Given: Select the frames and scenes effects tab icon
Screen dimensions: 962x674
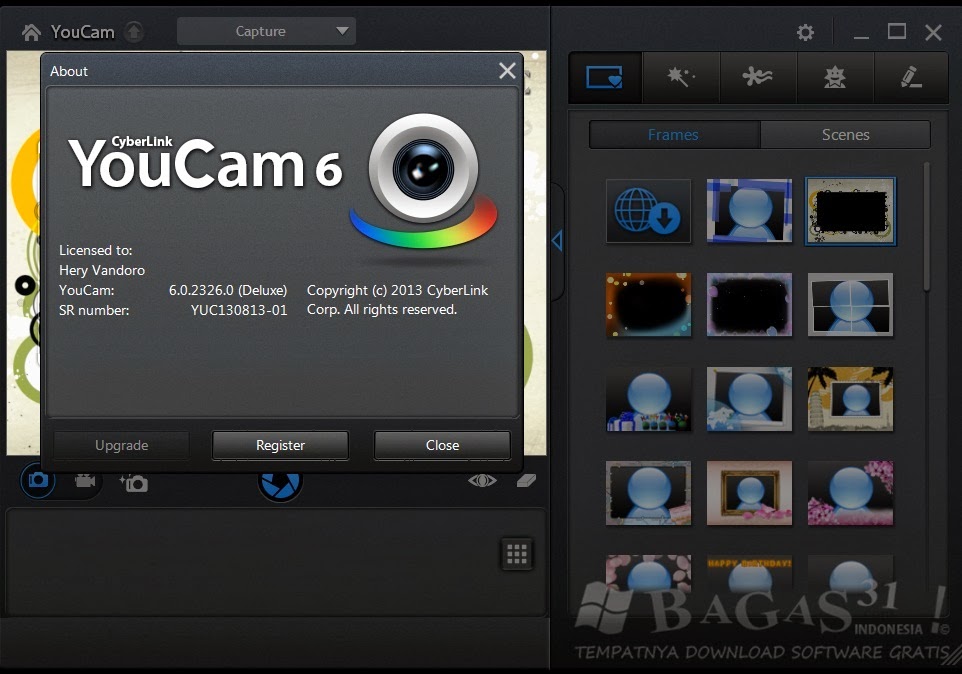Looking at the screenshot, I should pyautogui.click(x=605, y=77).
